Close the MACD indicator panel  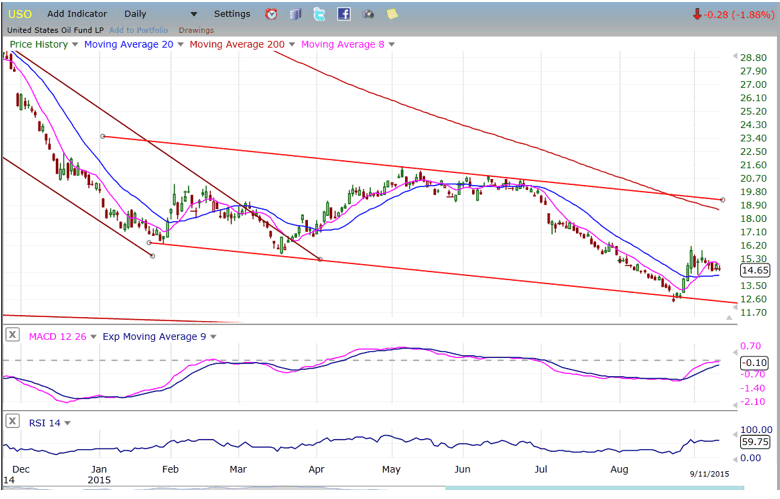point(12,335)
